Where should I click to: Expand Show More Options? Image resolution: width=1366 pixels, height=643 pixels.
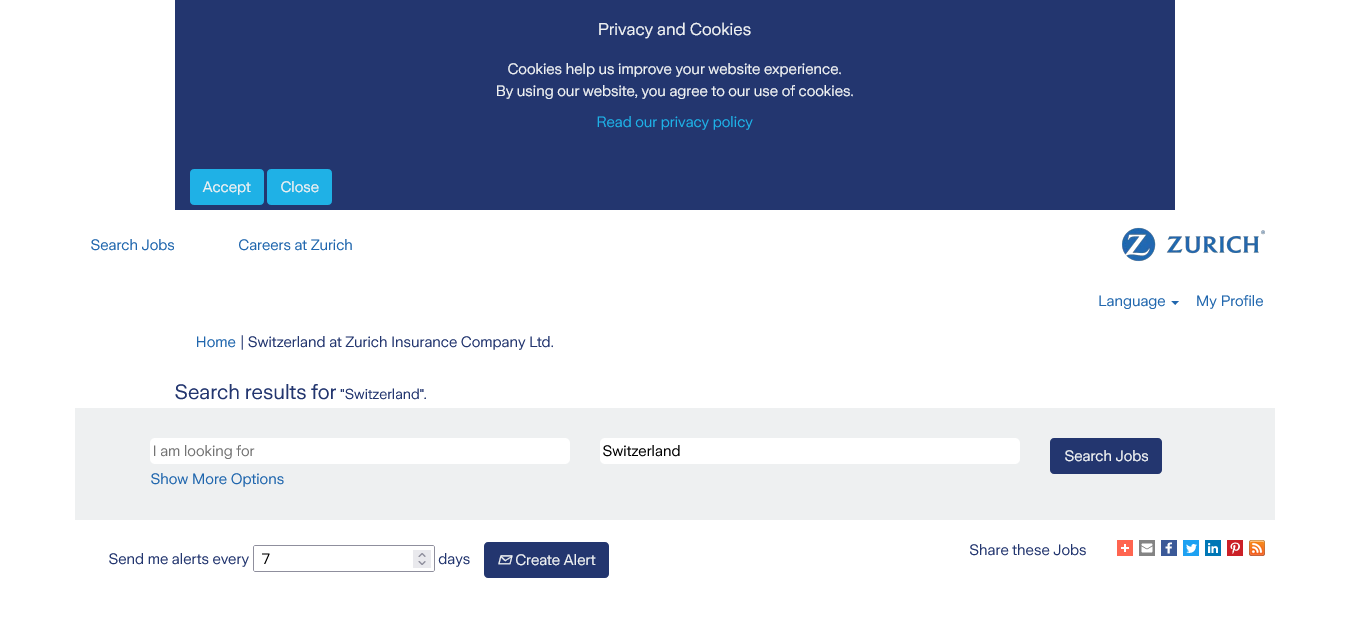(217, 479)
